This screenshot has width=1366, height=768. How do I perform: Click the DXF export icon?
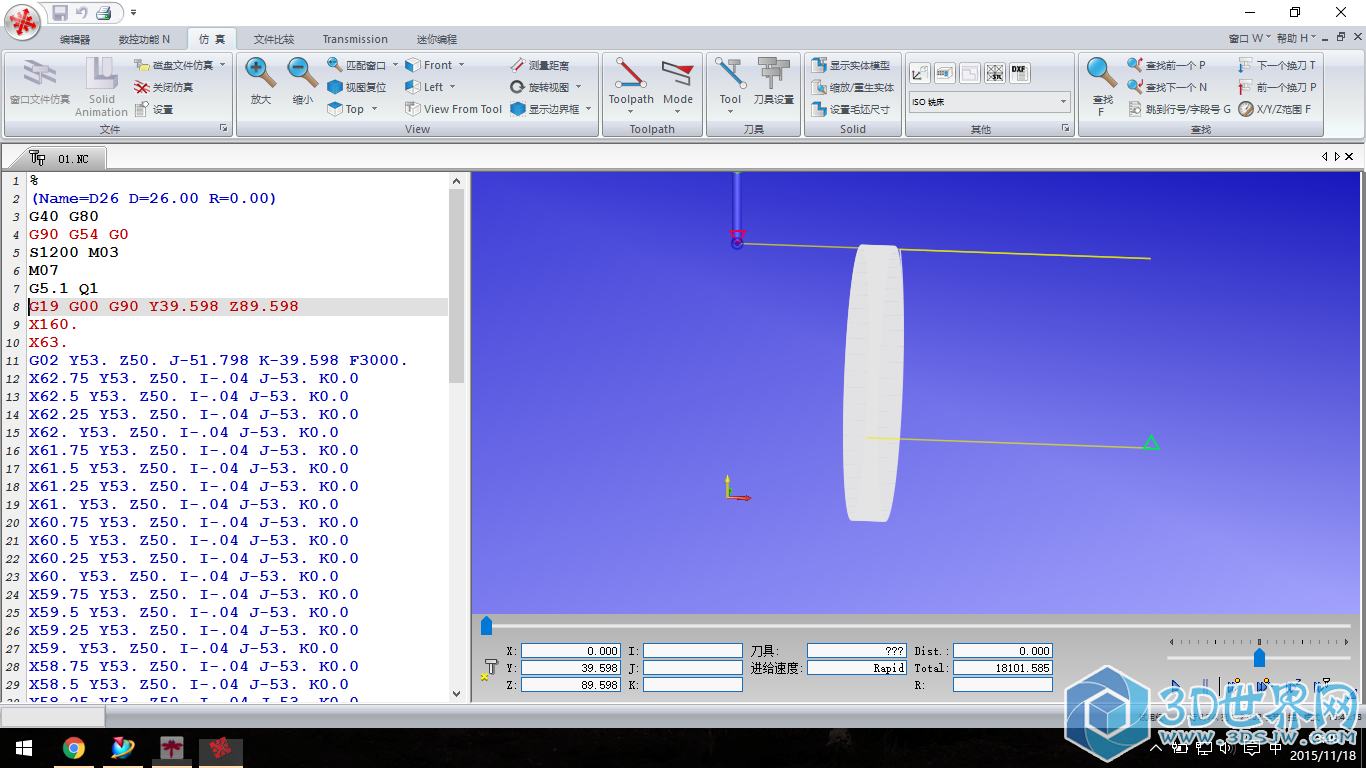[1019, 72]
